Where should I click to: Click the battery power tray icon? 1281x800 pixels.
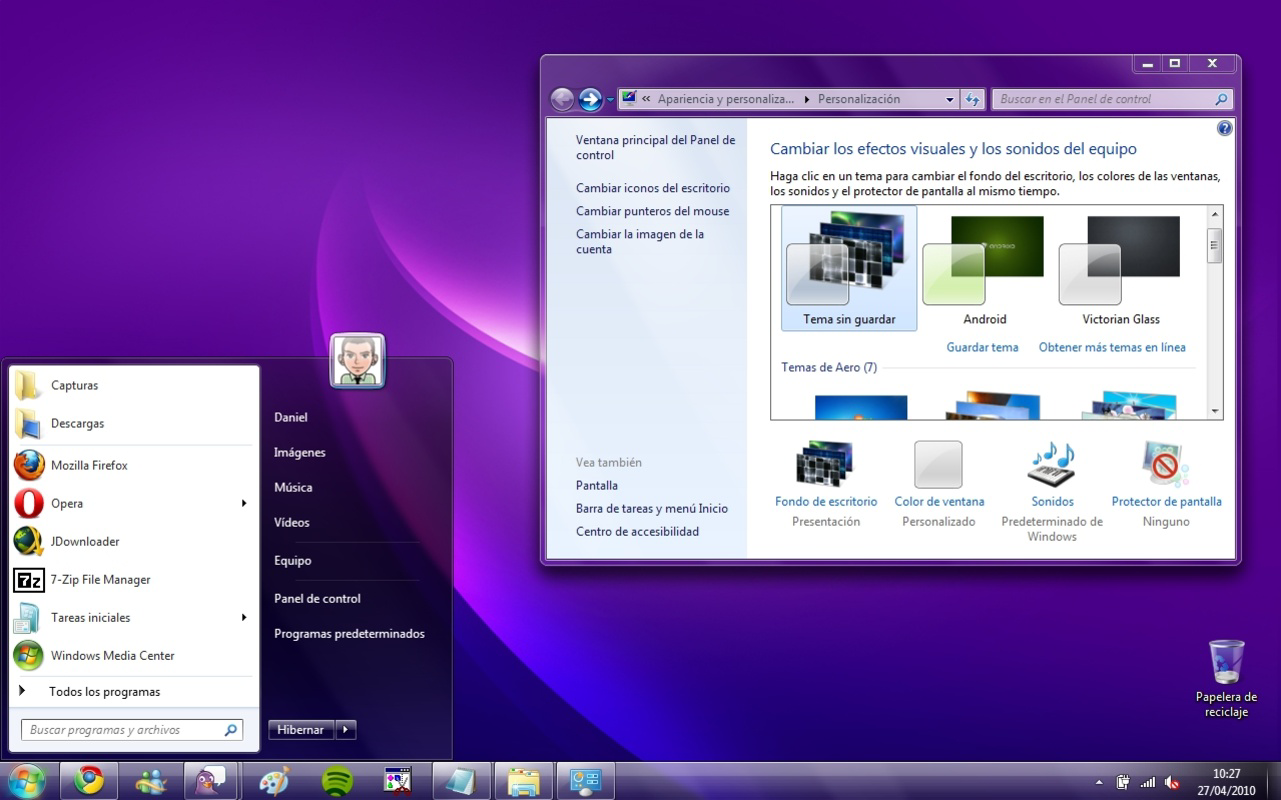[1123, 782]
